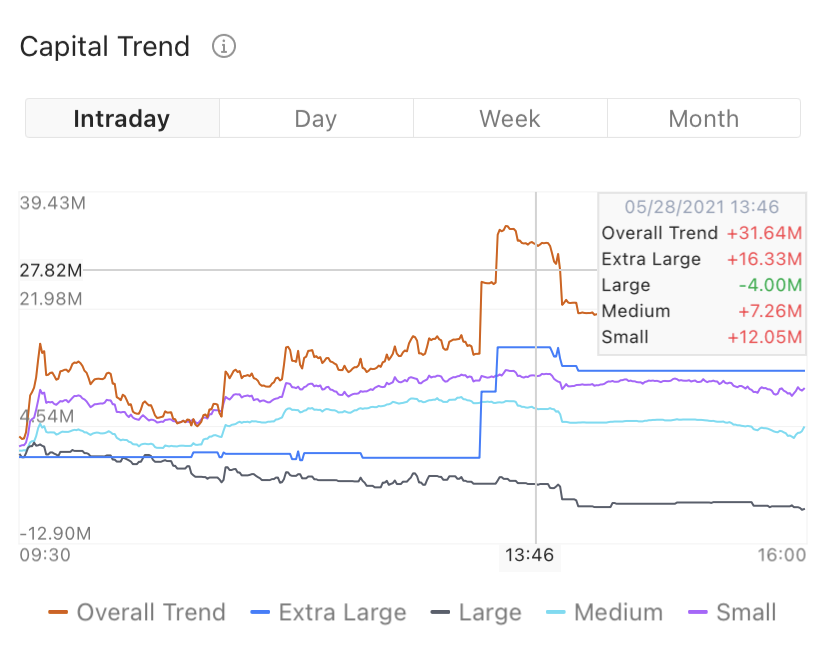827x649 pixels.
Task: Open the Capital Trend info icon
Action: (224, 46)
